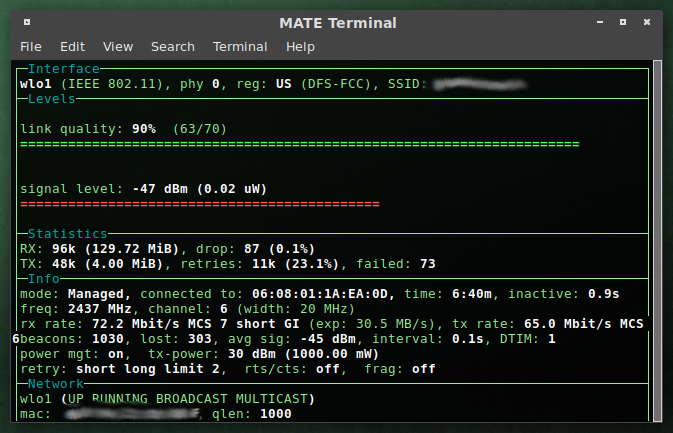Click the signal level value -47 dBm
The height and width of the screenshot is (433, 673).
(160, 189)
